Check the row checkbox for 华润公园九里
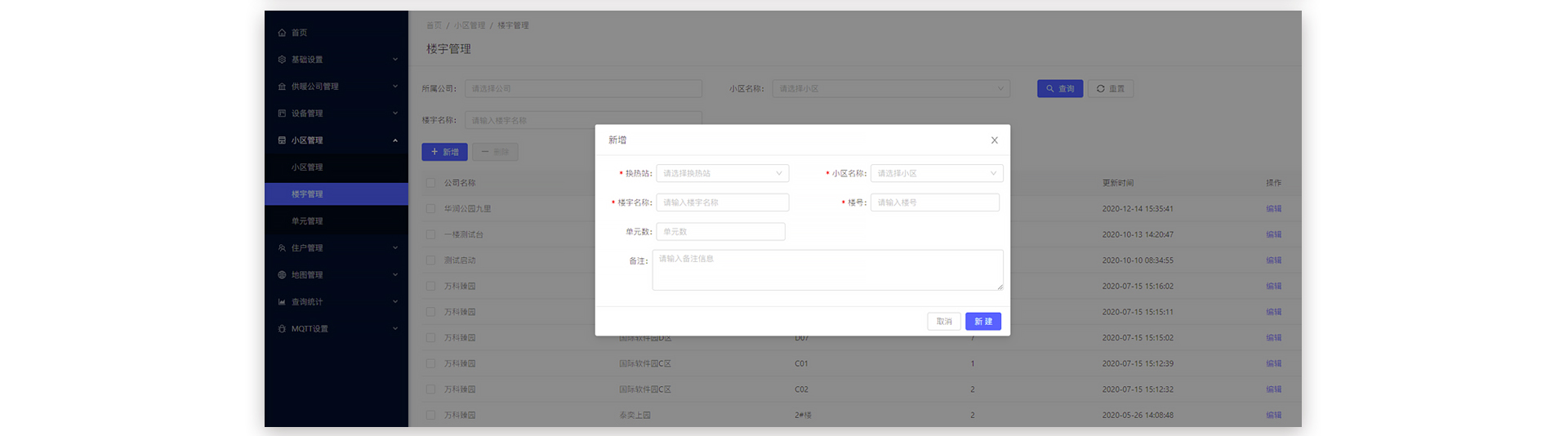The image size is (1568, 436). coord(430,209)
